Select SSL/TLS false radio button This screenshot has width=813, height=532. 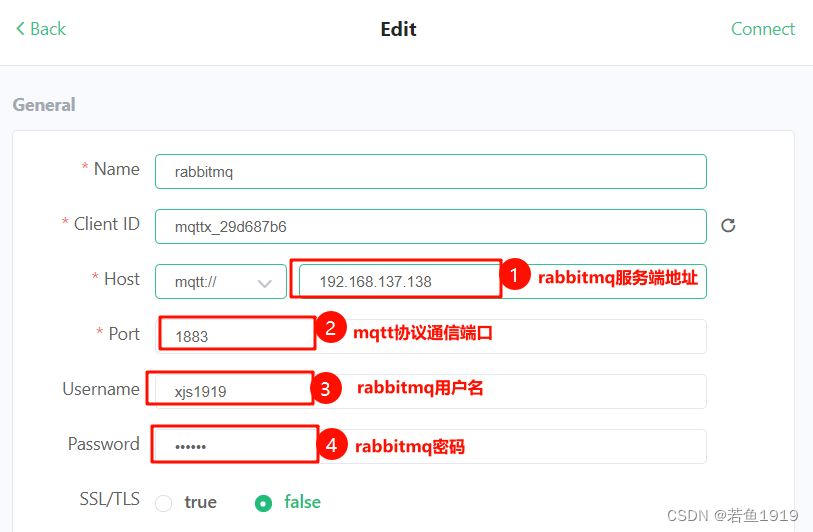(263, 503)
